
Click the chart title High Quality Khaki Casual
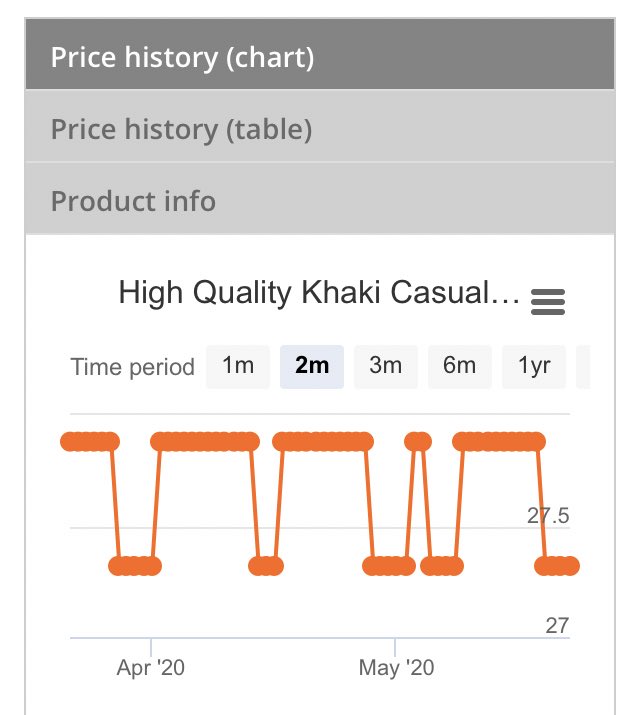319,292
